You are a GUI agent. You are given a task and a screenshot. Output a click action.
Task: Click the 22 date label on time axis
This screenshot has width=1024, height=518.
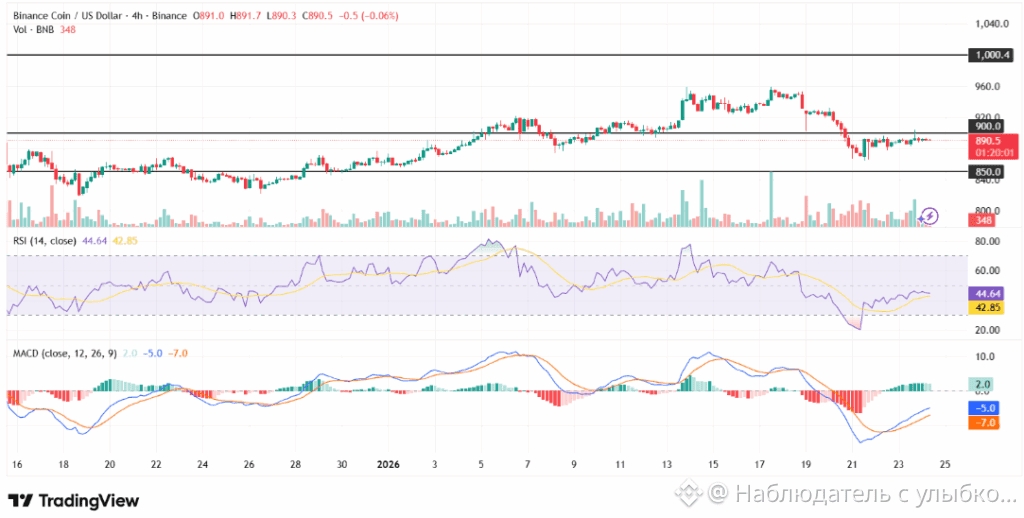click(x=156, y=464)
